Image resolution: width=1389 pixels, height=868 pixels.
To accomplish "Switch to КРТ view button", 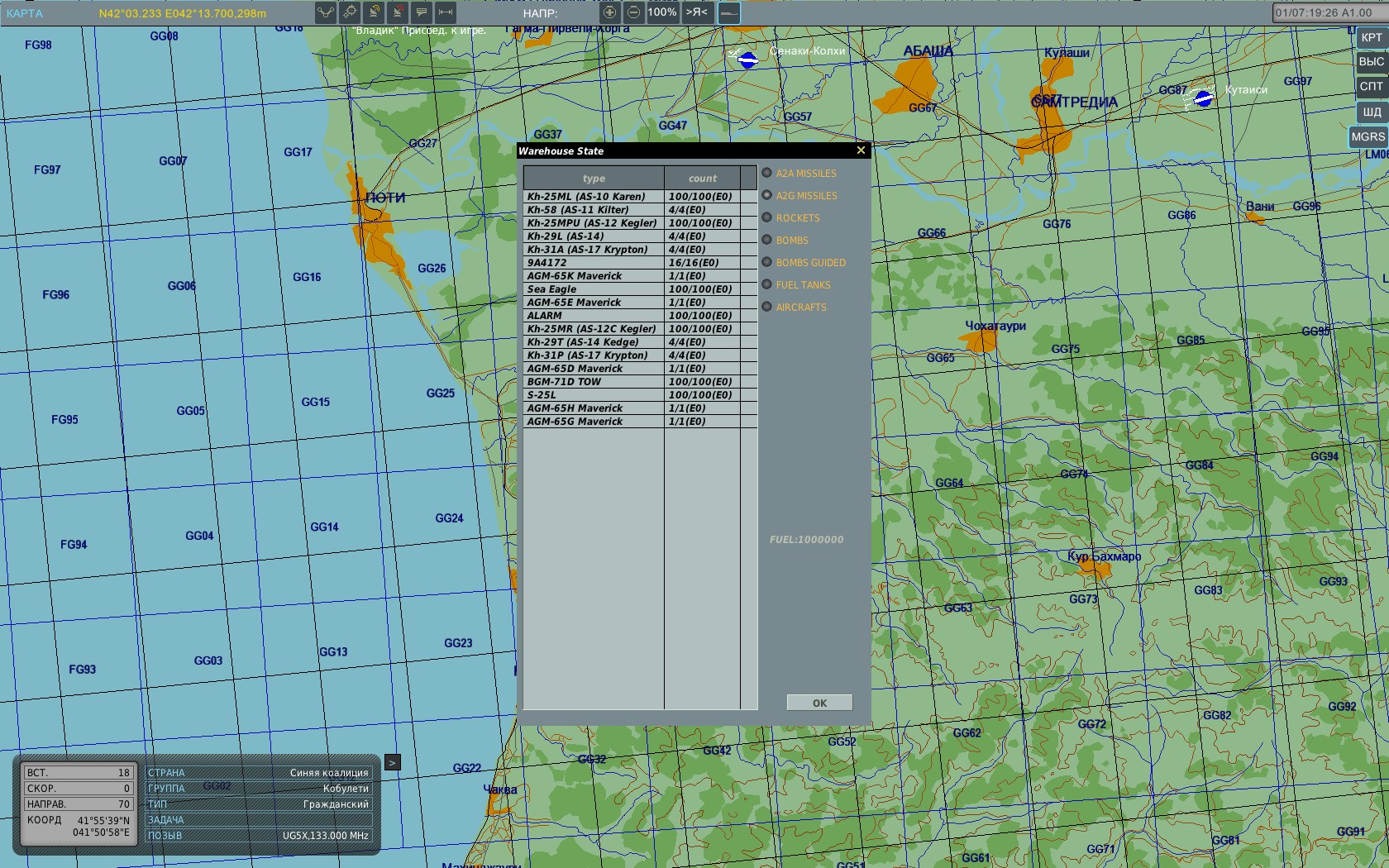I will (x=1371, y=37).
